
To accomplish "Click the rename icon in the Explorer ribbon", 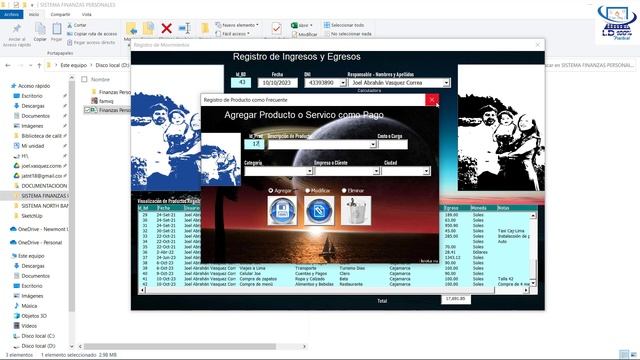I will 184,28.
